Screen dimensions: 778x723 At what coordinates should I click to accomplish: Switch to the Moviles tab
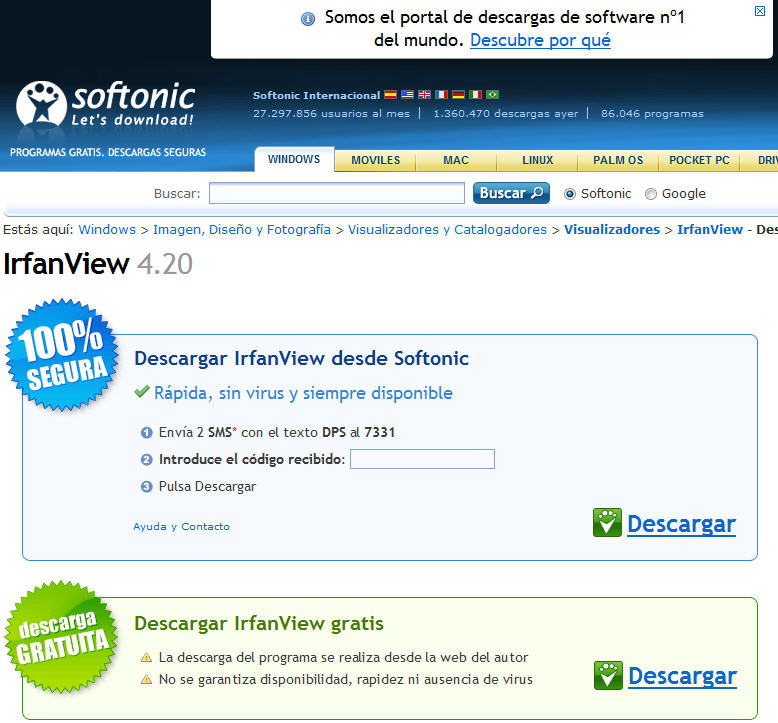tap(376, 160)
